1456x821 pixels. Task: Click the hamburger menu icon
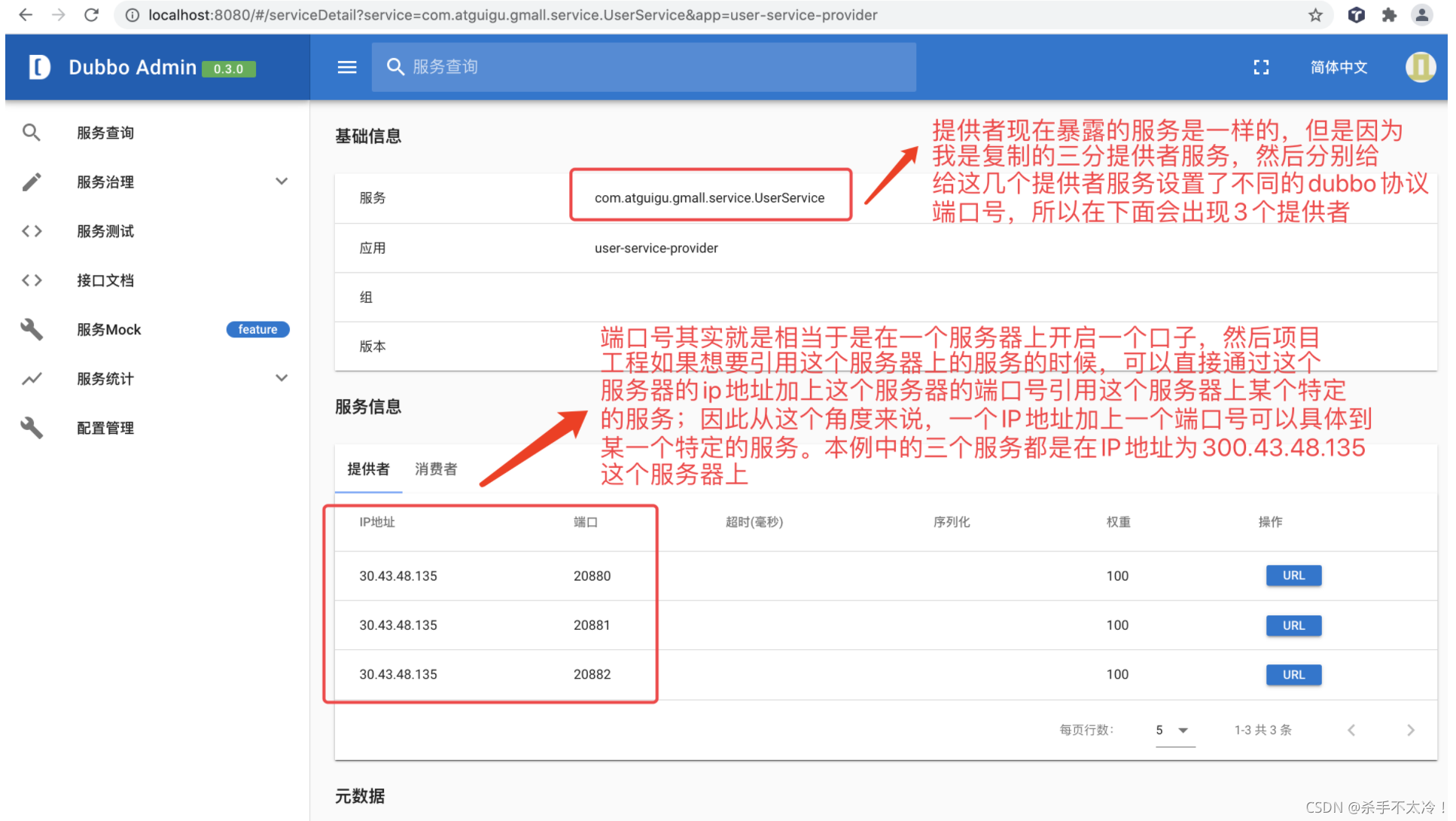click(x=347, y=67)
